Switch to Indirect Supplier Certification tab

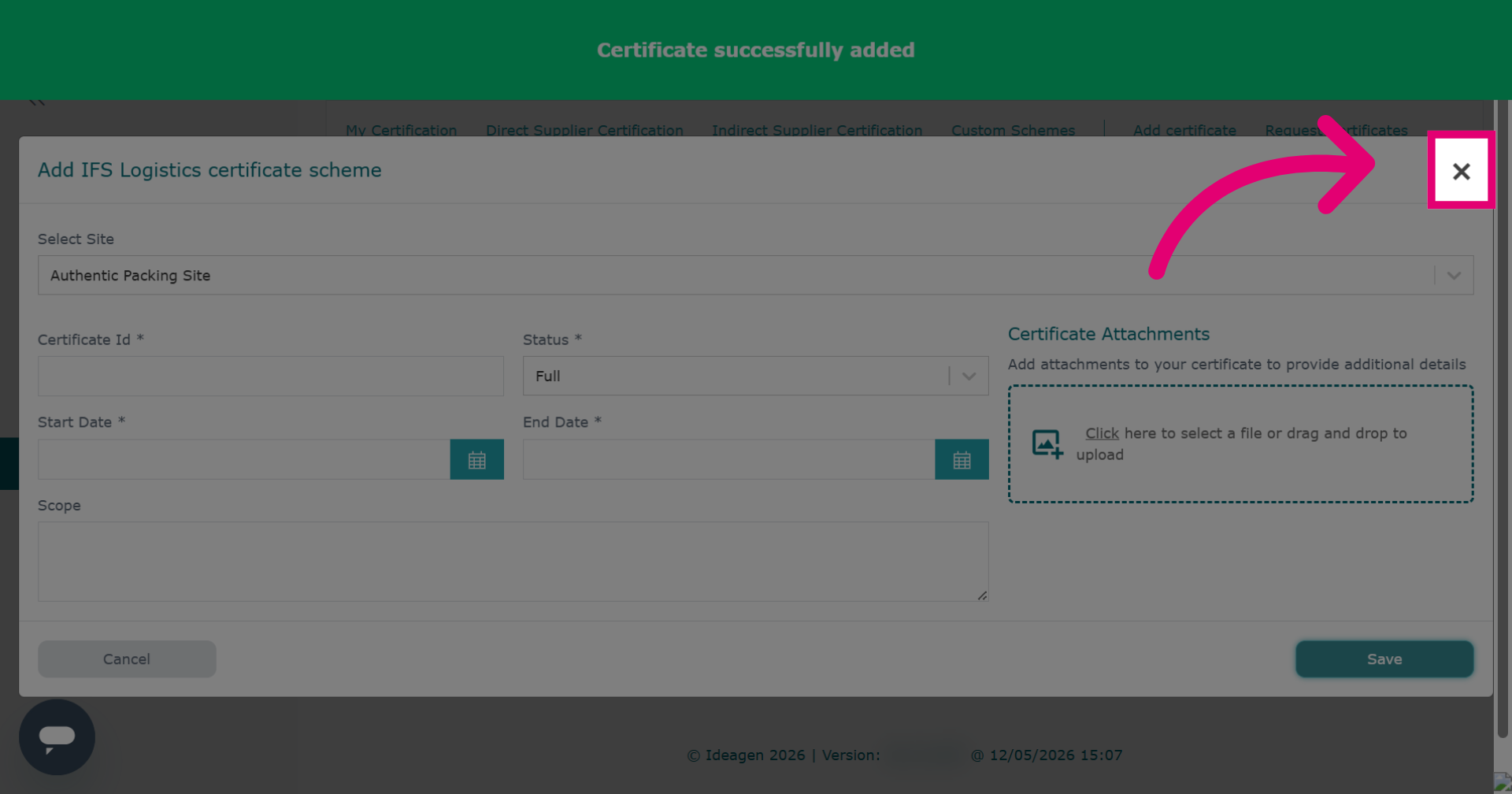click(817, 130)
